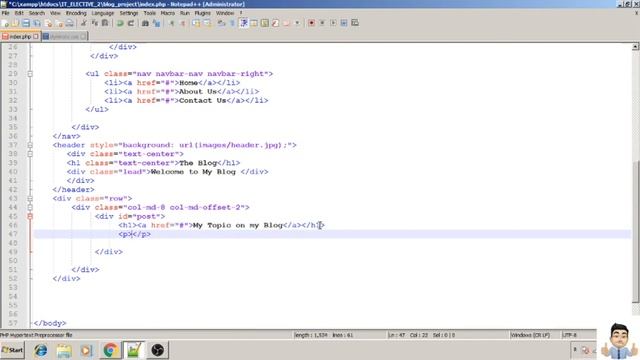
Task: Collapse the post div fold at line 45
Action: [30, 216]
